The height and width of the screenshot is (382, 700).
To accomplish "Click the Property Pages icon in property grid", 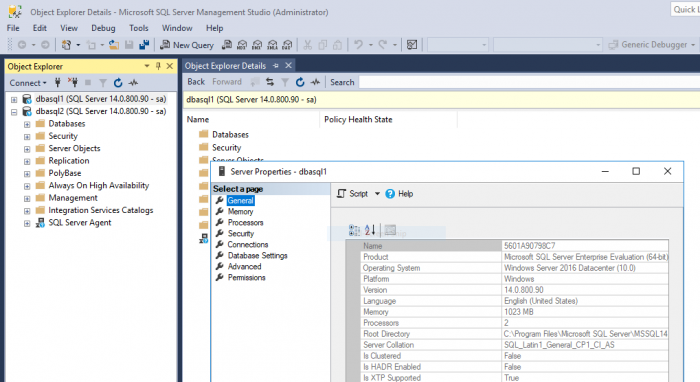I will (x=390, y=230).
